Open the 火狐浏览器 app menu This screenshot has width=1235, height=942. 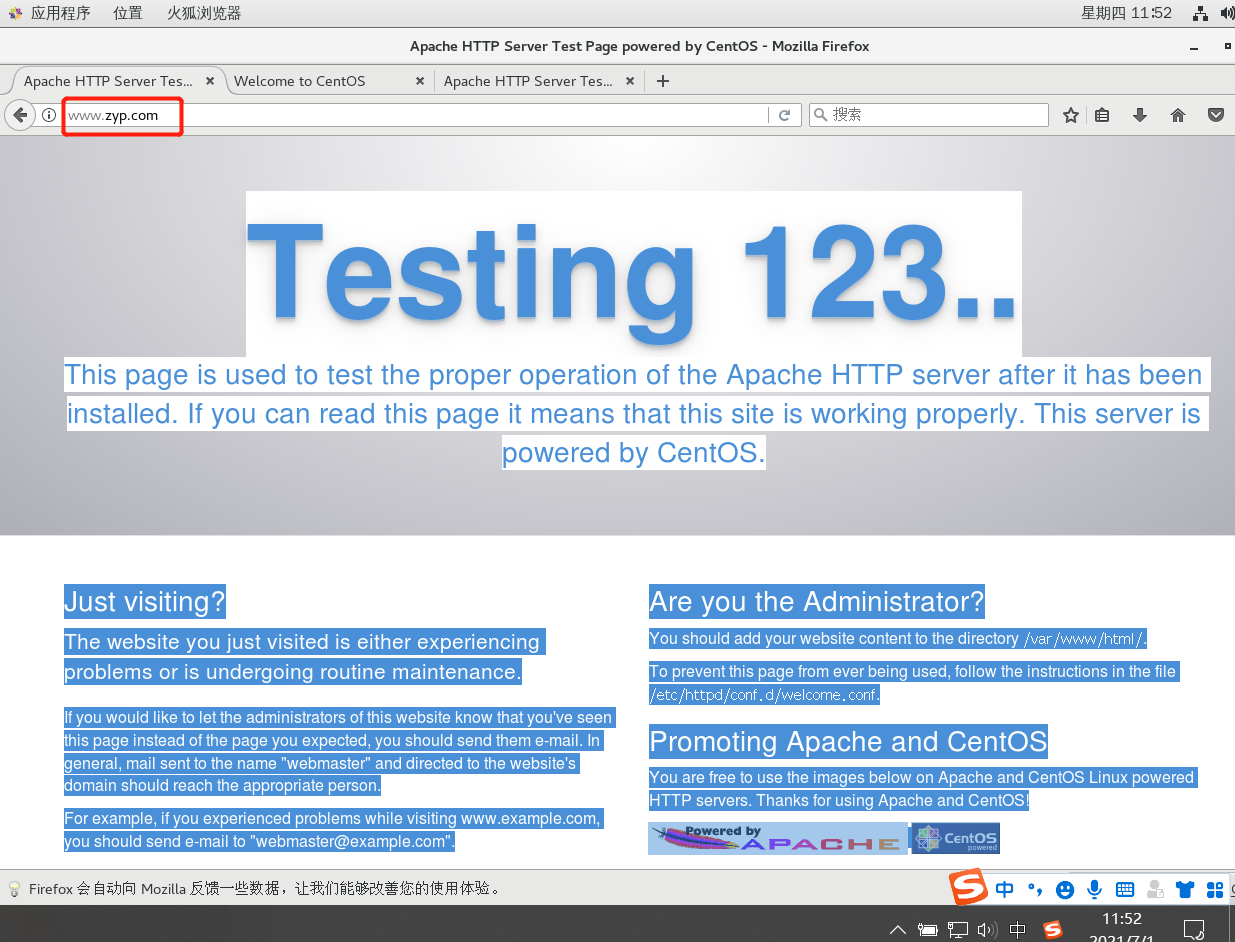[204, 13]
